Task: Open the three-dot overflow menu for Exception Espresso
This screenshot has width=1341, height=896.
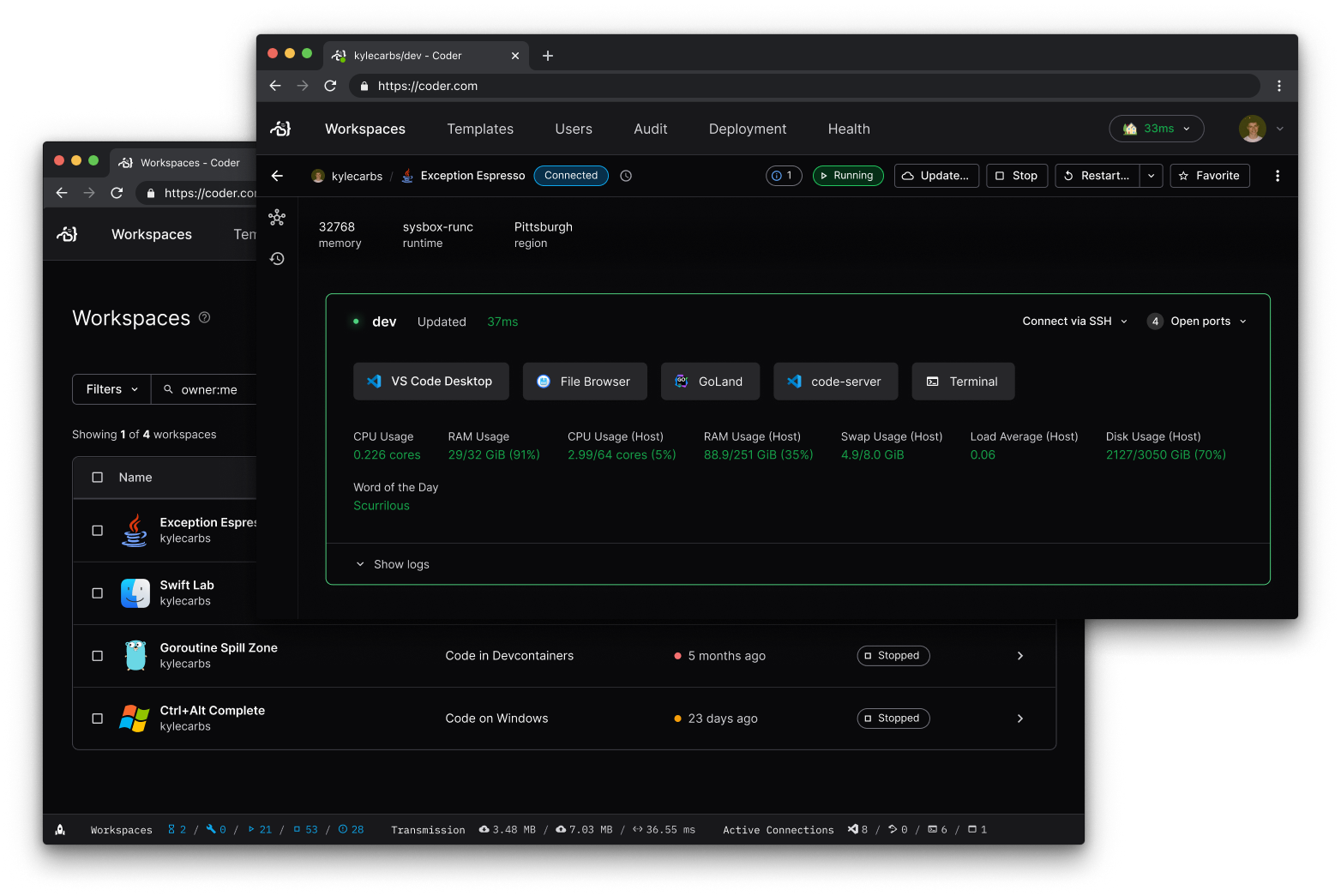Action: 1278,175
